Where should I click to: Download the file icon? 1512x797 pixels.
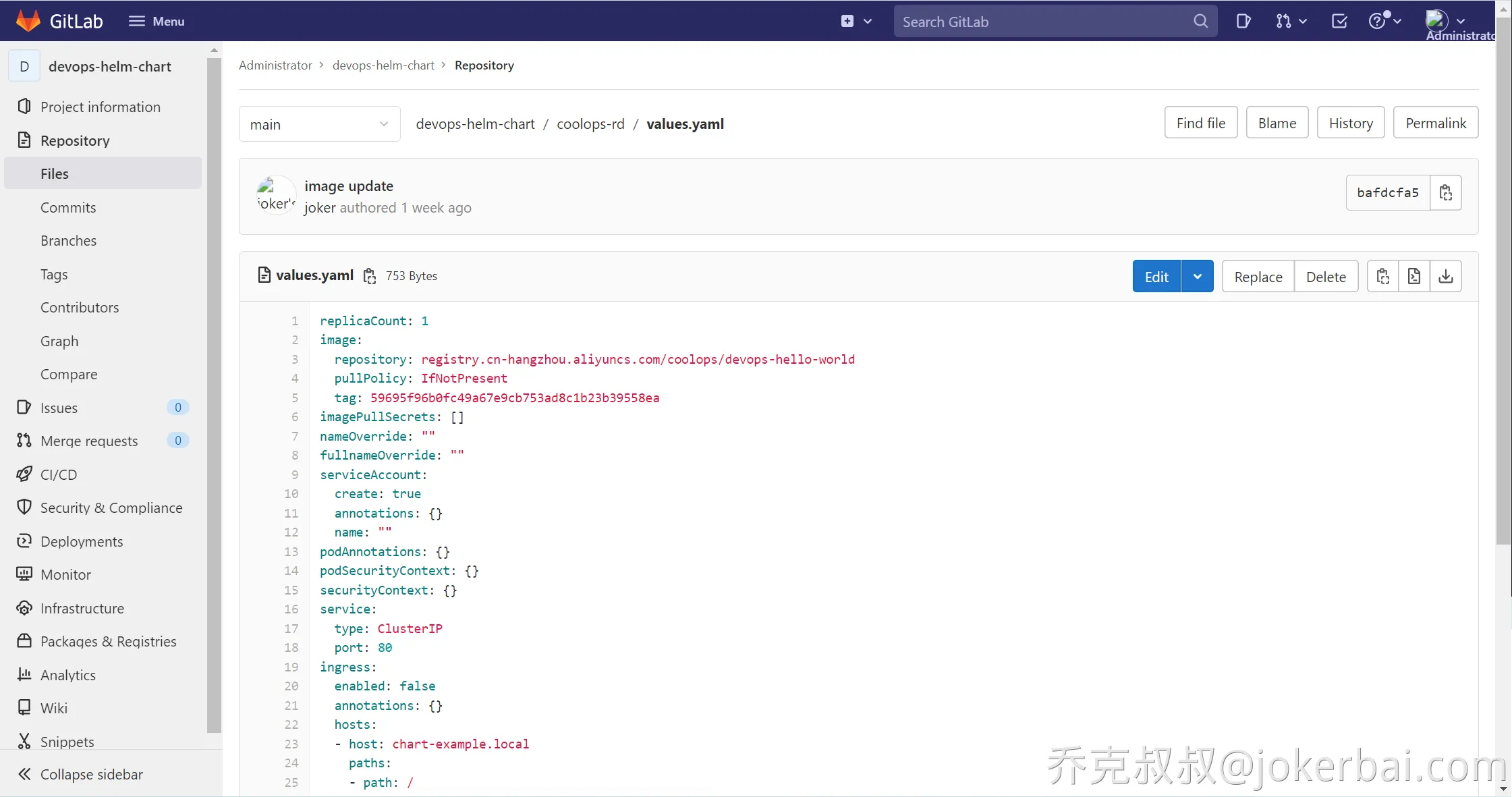(1446, 276)
